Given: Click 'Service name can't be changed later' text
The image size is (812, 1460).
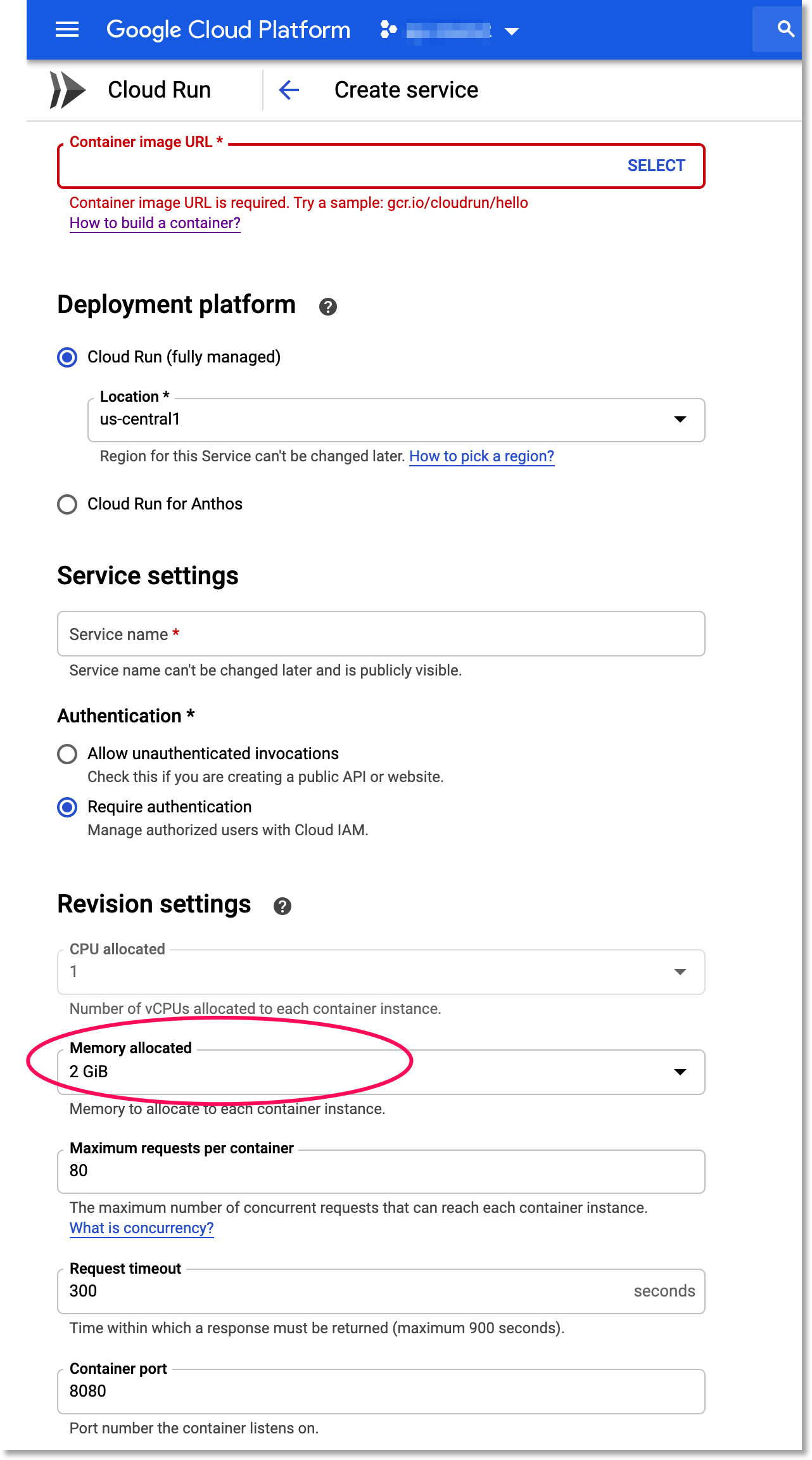Looking at the screenshot, I should (265, 670).
